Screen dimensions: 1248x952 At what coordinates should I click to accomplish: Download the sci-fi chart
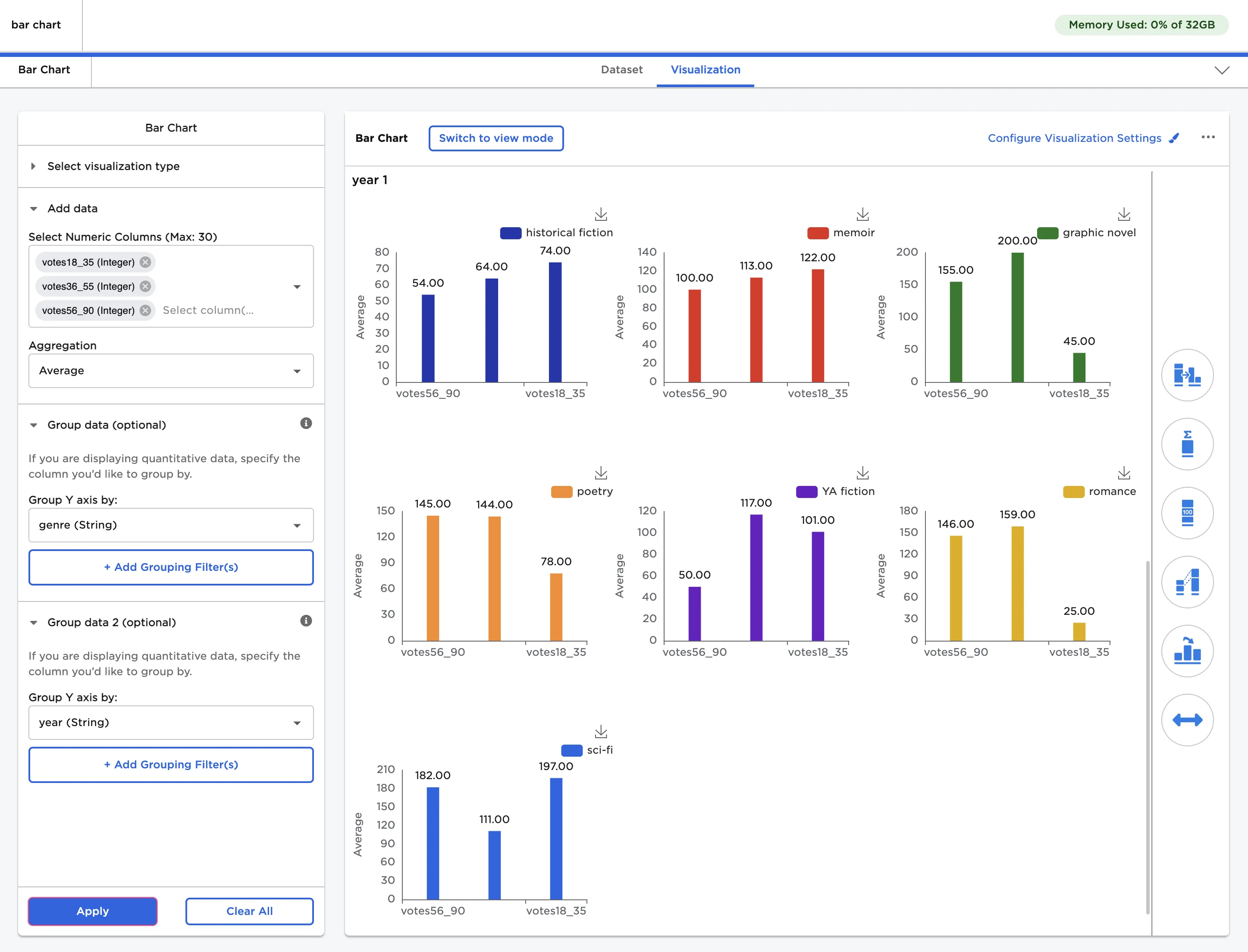click(x=601, y=732)
